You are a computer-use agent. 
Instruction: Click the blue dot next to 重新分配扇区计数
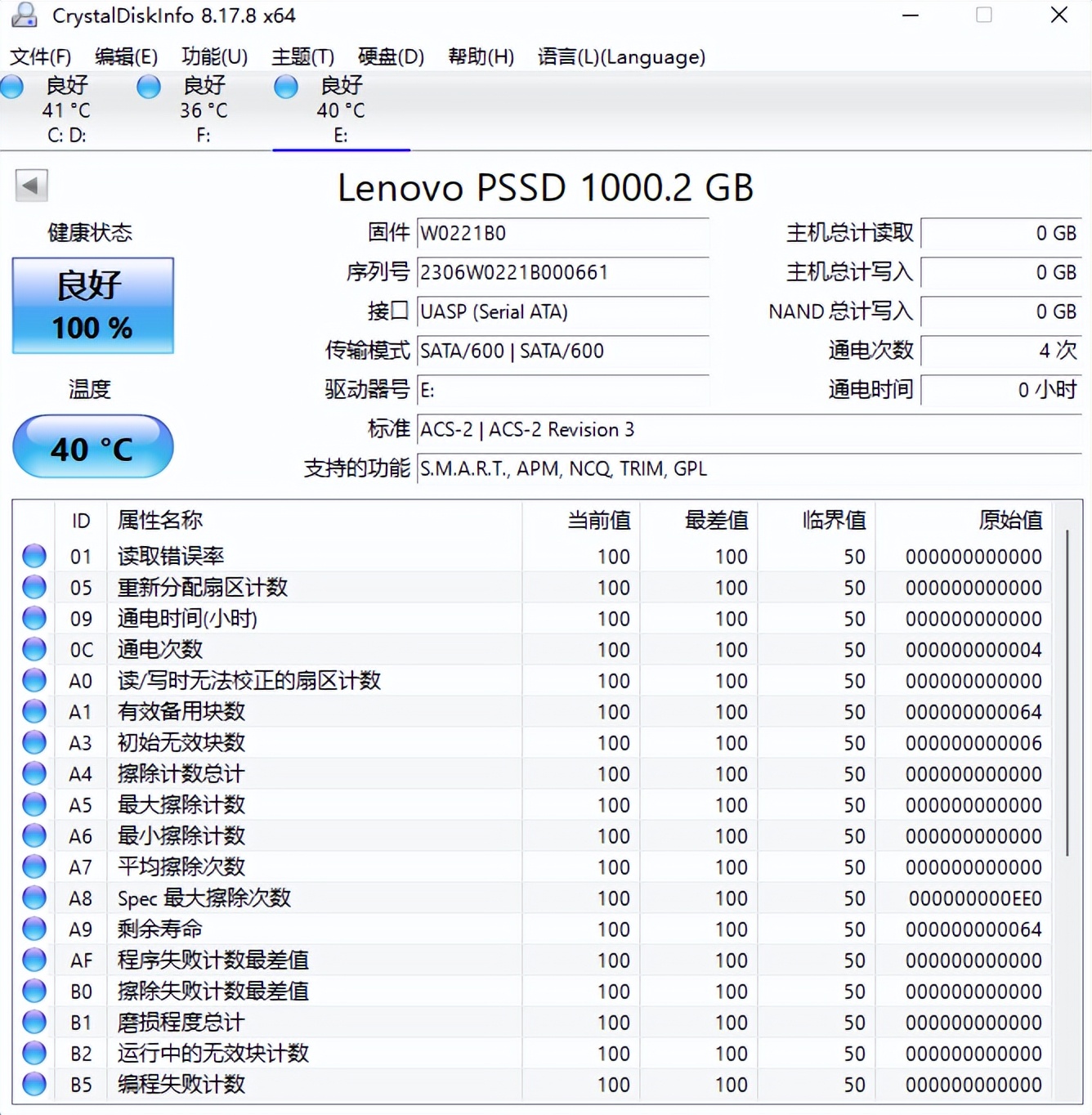(34, 587)
